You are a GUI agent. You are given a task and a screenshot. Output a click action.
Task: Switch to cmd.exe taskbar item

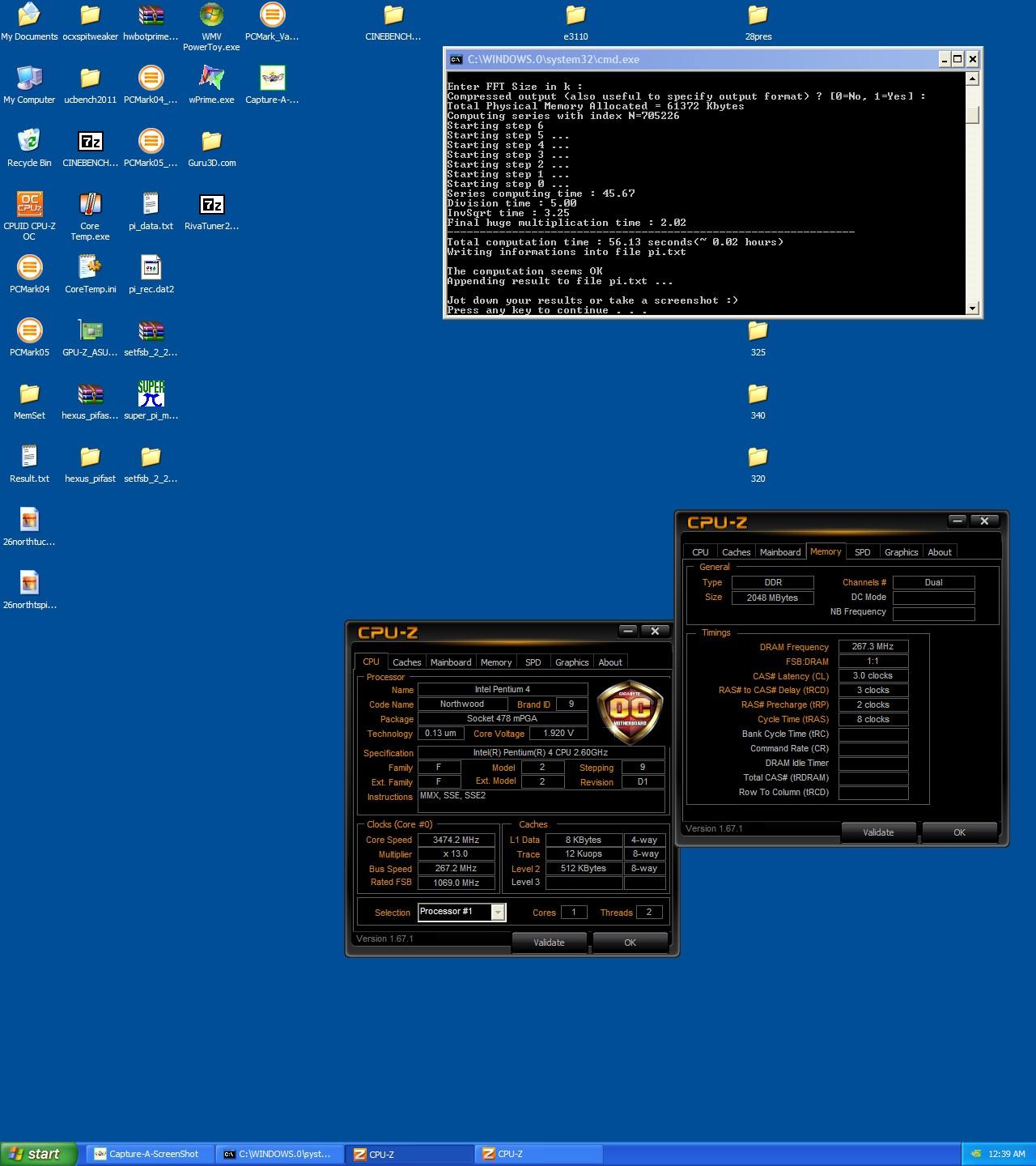[x=280, y=1154]
